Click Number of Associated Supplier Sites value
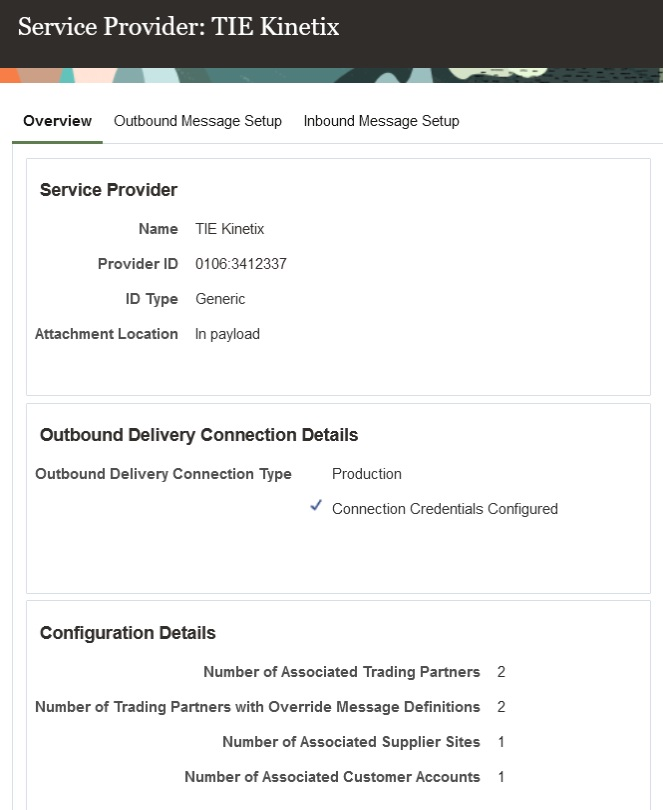 click(501, 741)
